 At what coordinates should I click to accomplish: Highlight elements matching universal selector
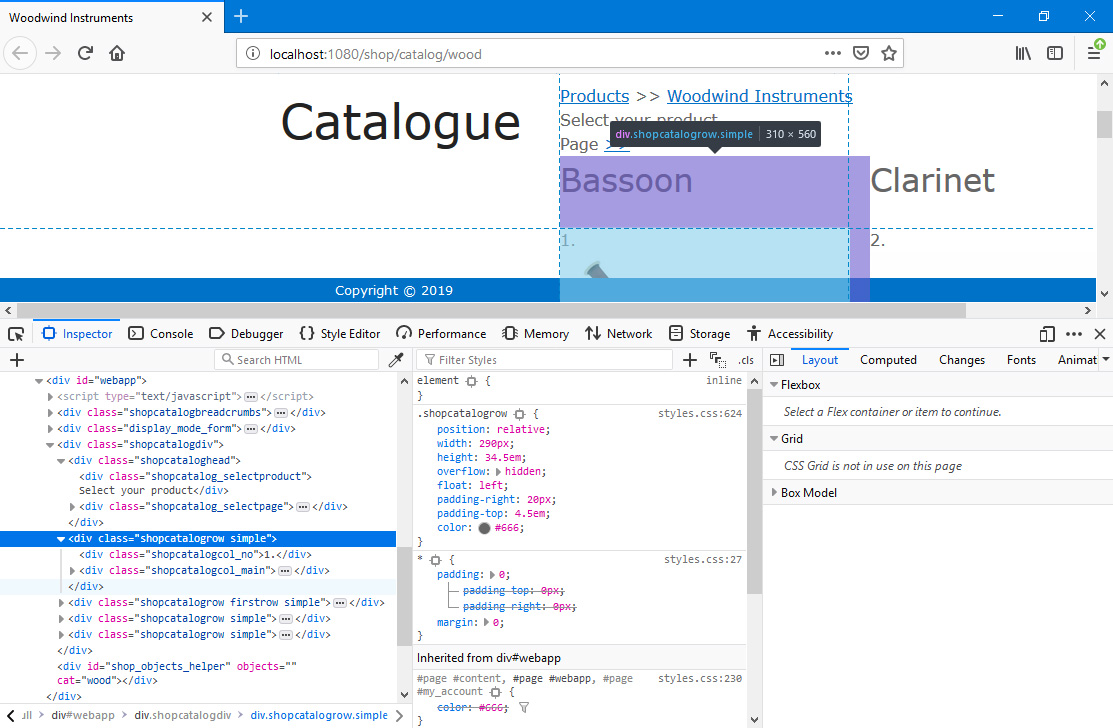click(436, 561)
